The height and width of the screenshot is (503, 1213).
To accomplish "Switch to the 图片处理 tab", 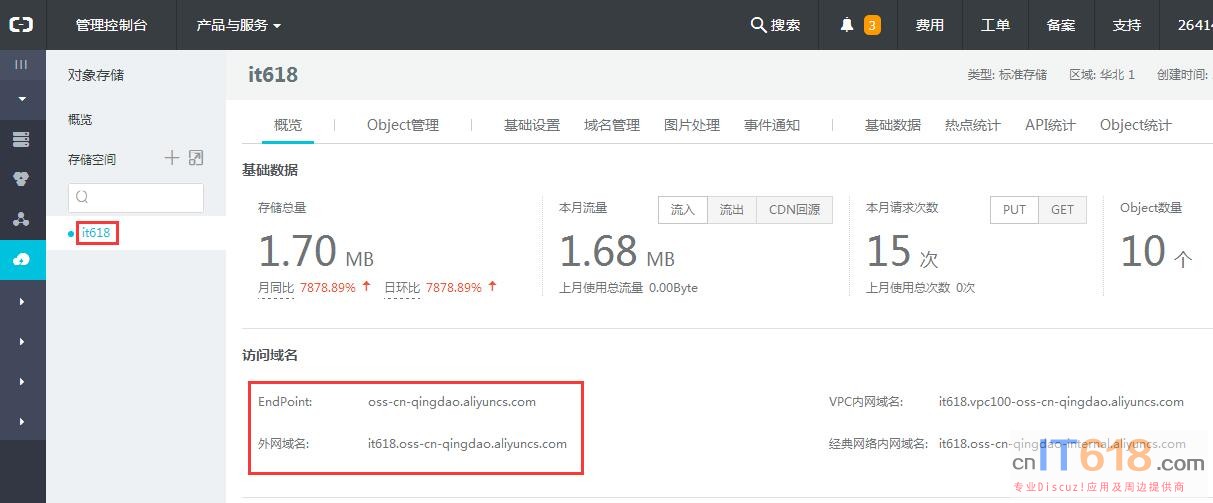I will pos(692,125).
